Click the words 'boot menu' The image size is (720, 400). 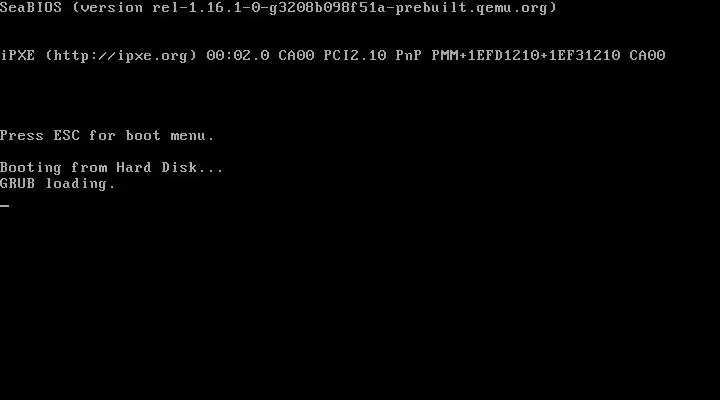click(x=165, y=135)
